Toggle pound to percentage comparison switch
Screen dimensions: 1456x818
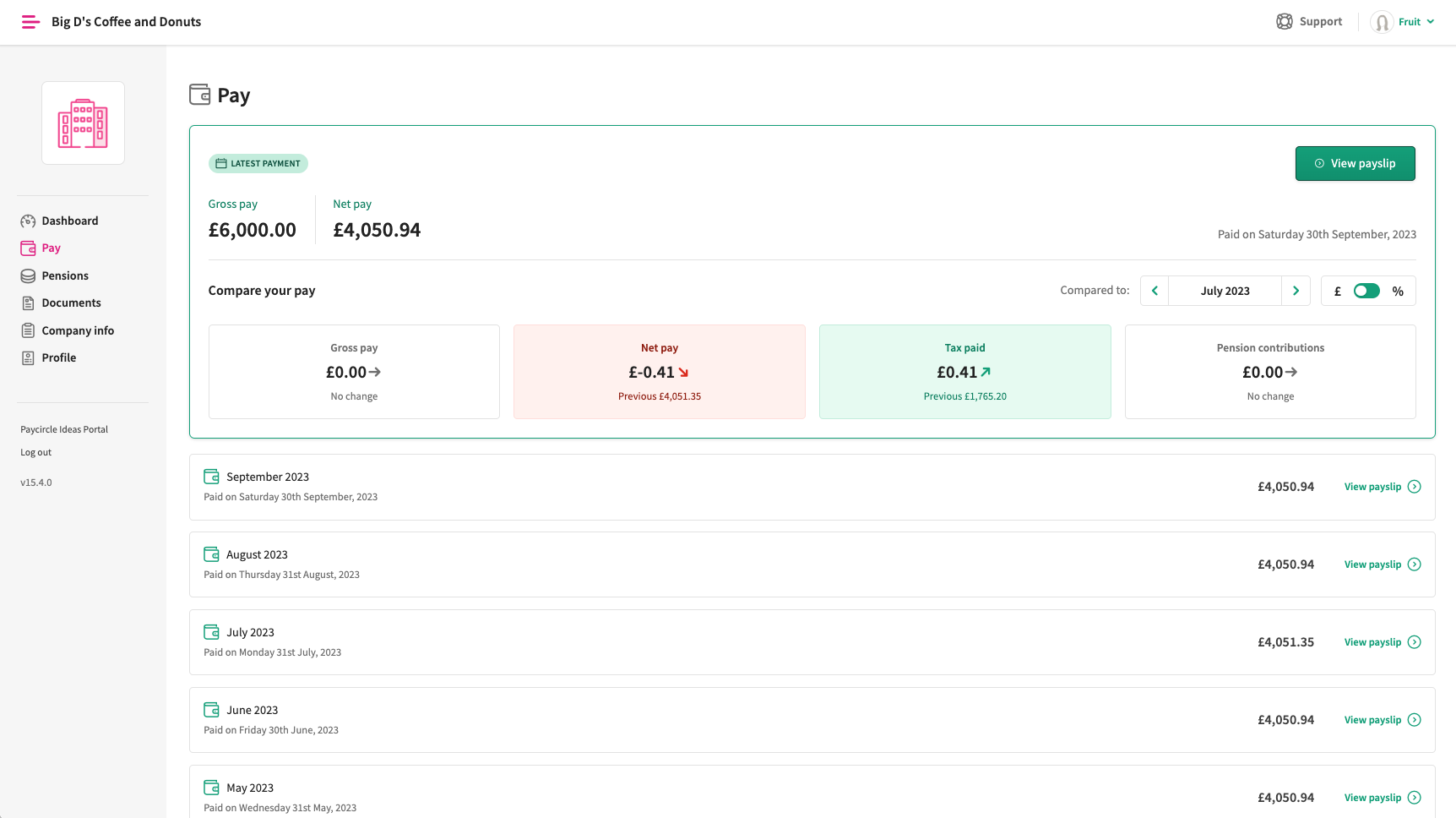tap(1366, 291)
